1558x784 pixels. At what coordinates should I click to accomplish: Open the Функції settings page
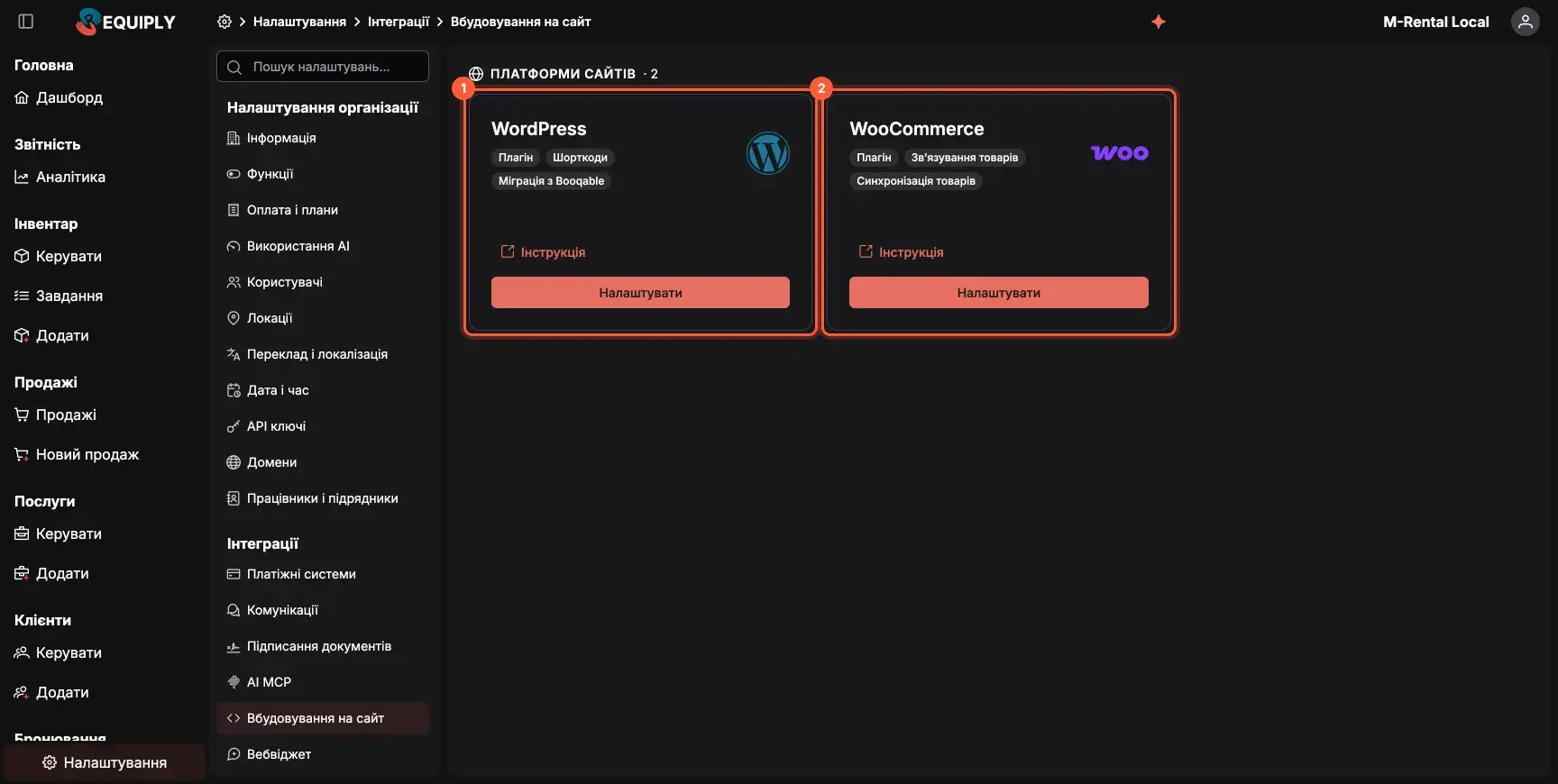(323, 174)
